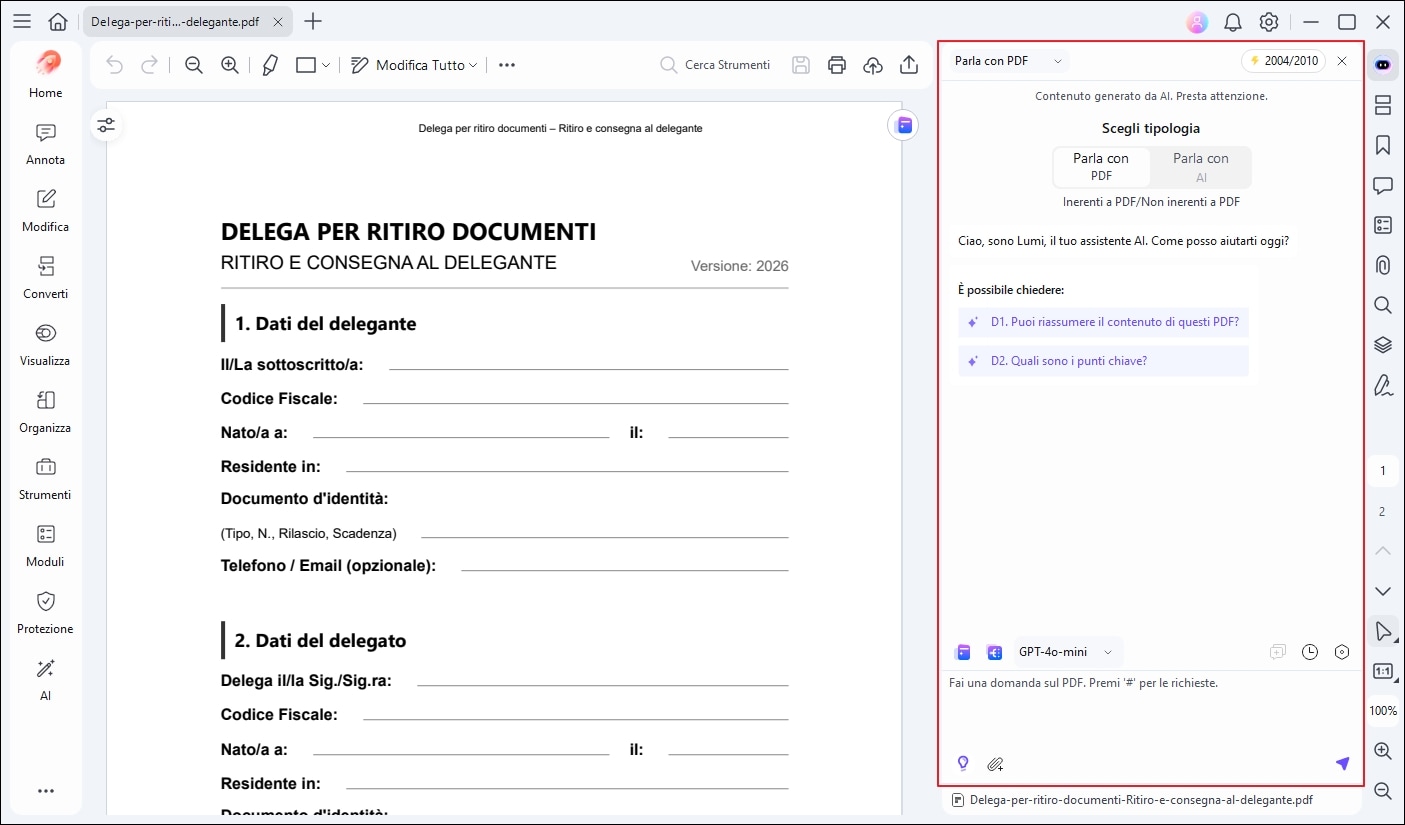The width and height of the screenshot is (1405, 825).
Task: Open the Moduli tool panel
Action: (x=46, y=546)
